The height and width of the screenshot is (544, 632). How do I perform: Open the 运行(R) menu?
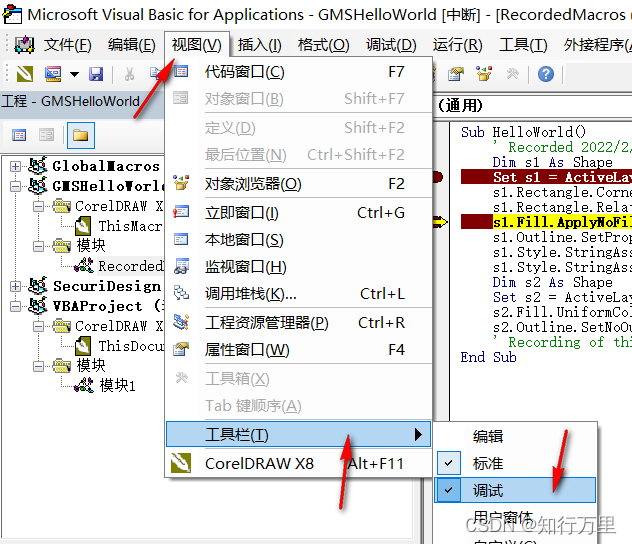click(x=457, y=45)
